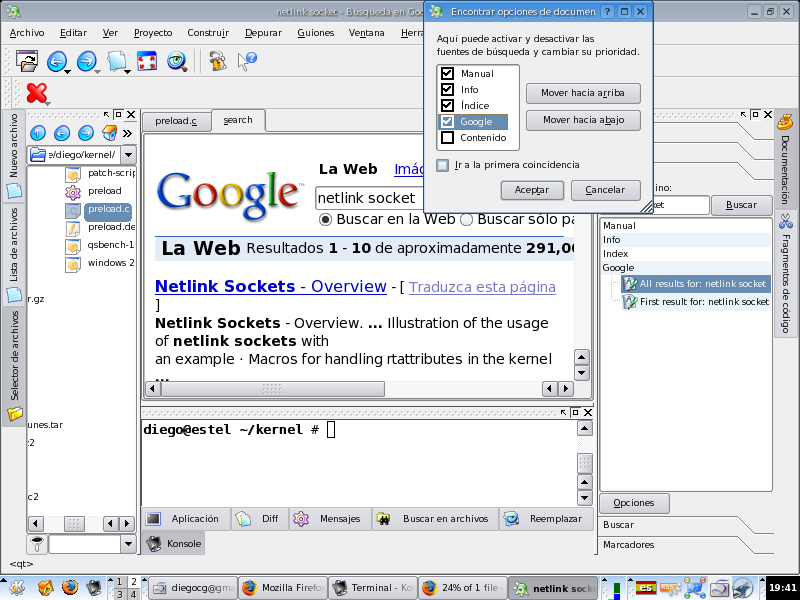The image size is (800, 600).
Task: Click file selector back arrow icon
Action: click(x=62, y=133)
